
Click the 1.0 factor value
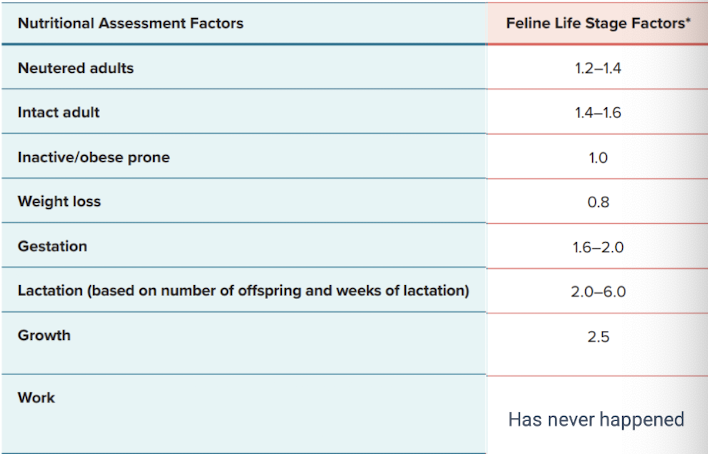[598, 157]
